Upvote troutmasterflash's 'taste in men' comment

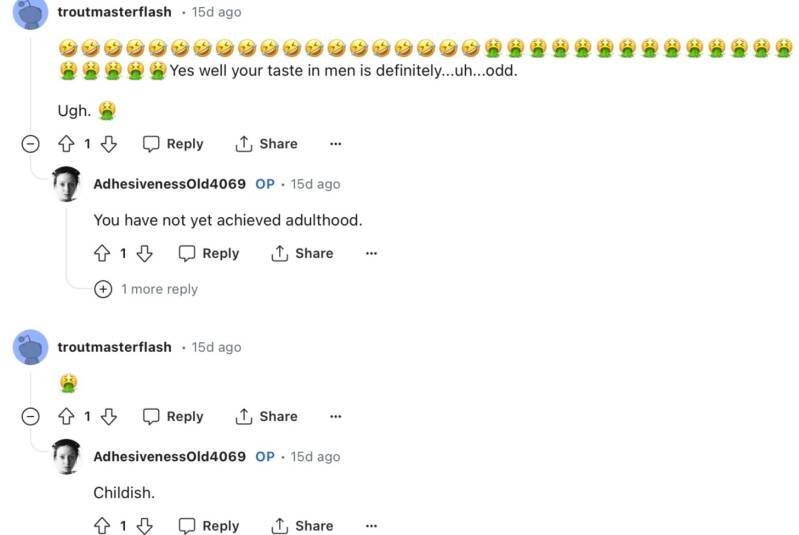(66, 144)
